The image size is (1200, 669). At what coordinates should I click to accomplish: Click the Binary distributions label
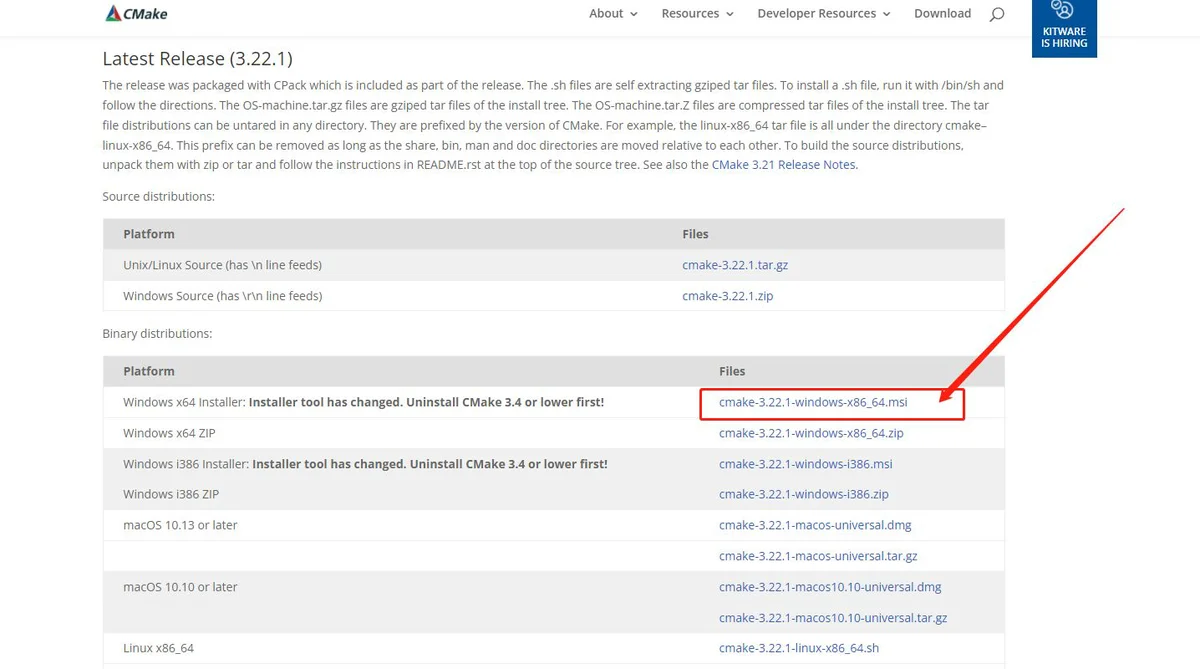tap(157, 333)
